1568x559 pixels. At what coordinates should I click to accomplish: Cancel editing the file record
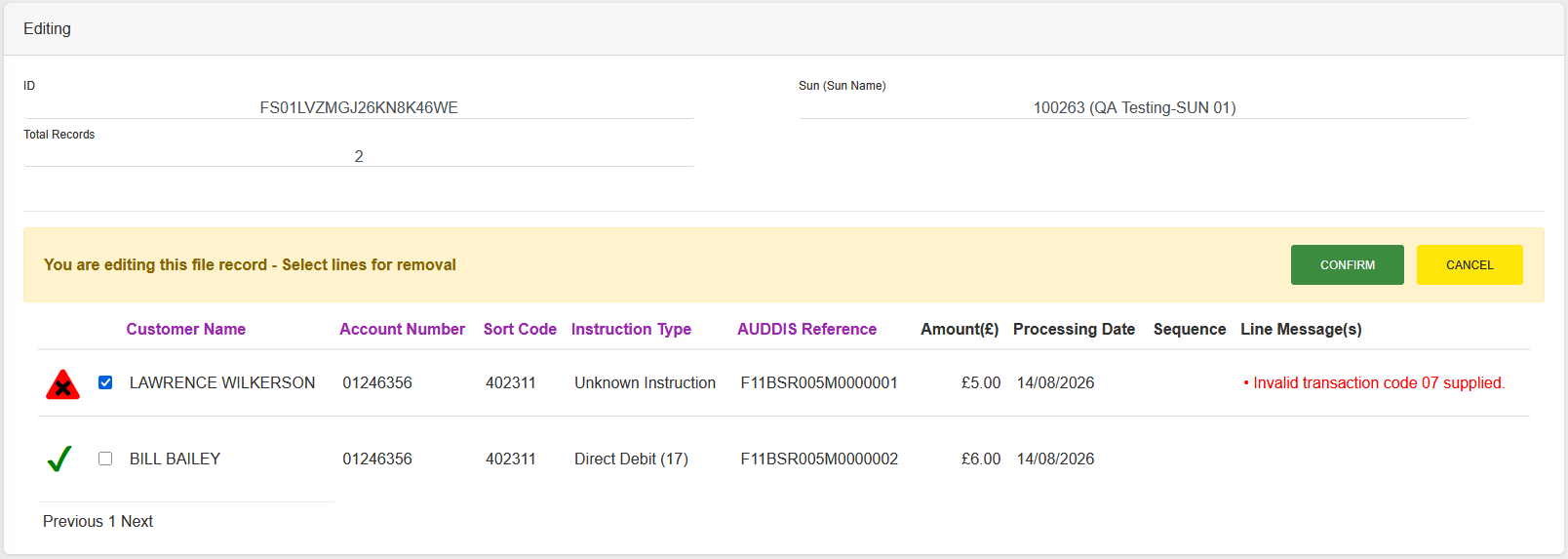click(x=1469, y=265)
